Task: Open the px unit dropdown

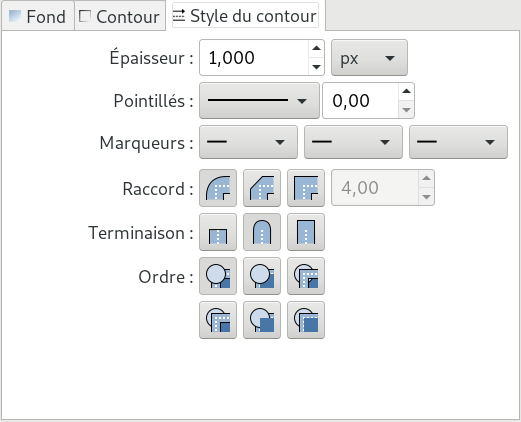Action: pyautogui.click(x=369, y=58)
